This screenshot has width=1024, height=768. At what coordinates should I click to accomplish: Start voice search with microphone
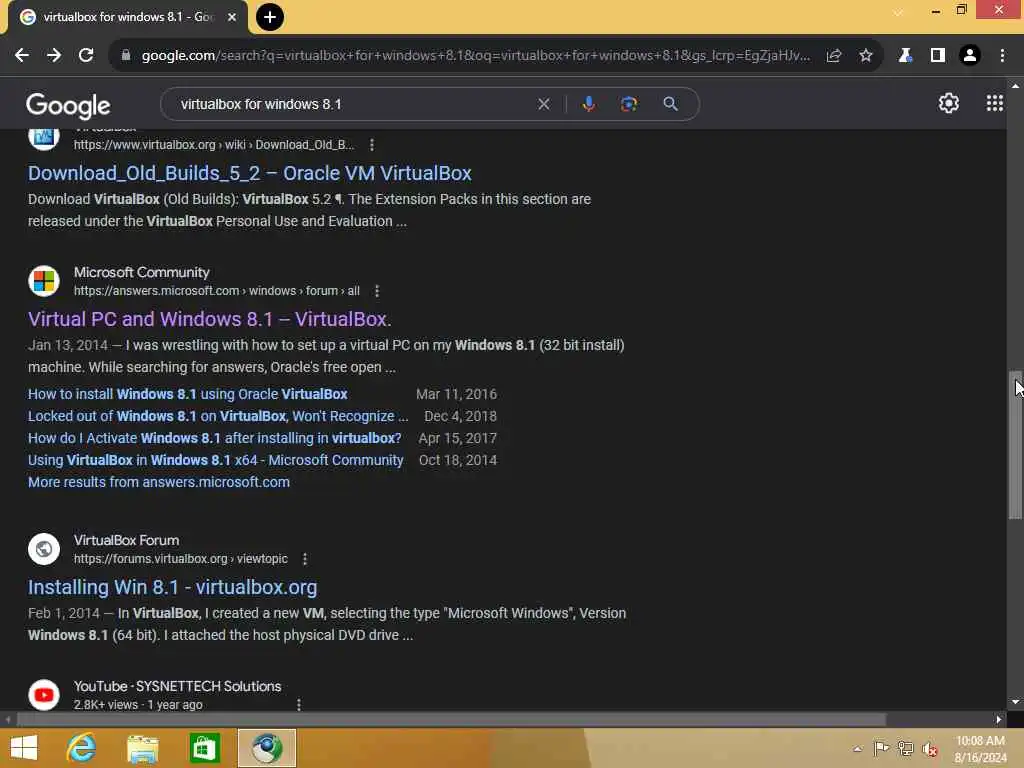click(588, 104)
